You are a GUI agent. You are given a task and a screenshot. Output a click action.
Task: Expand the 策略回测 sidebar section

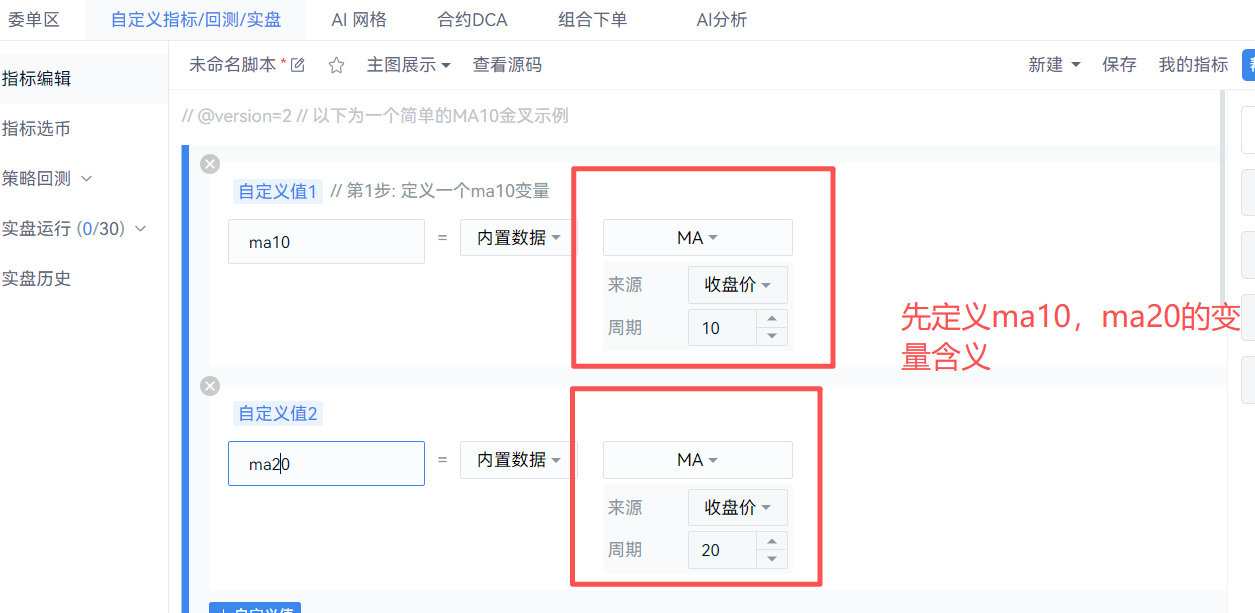coord(46,179)
